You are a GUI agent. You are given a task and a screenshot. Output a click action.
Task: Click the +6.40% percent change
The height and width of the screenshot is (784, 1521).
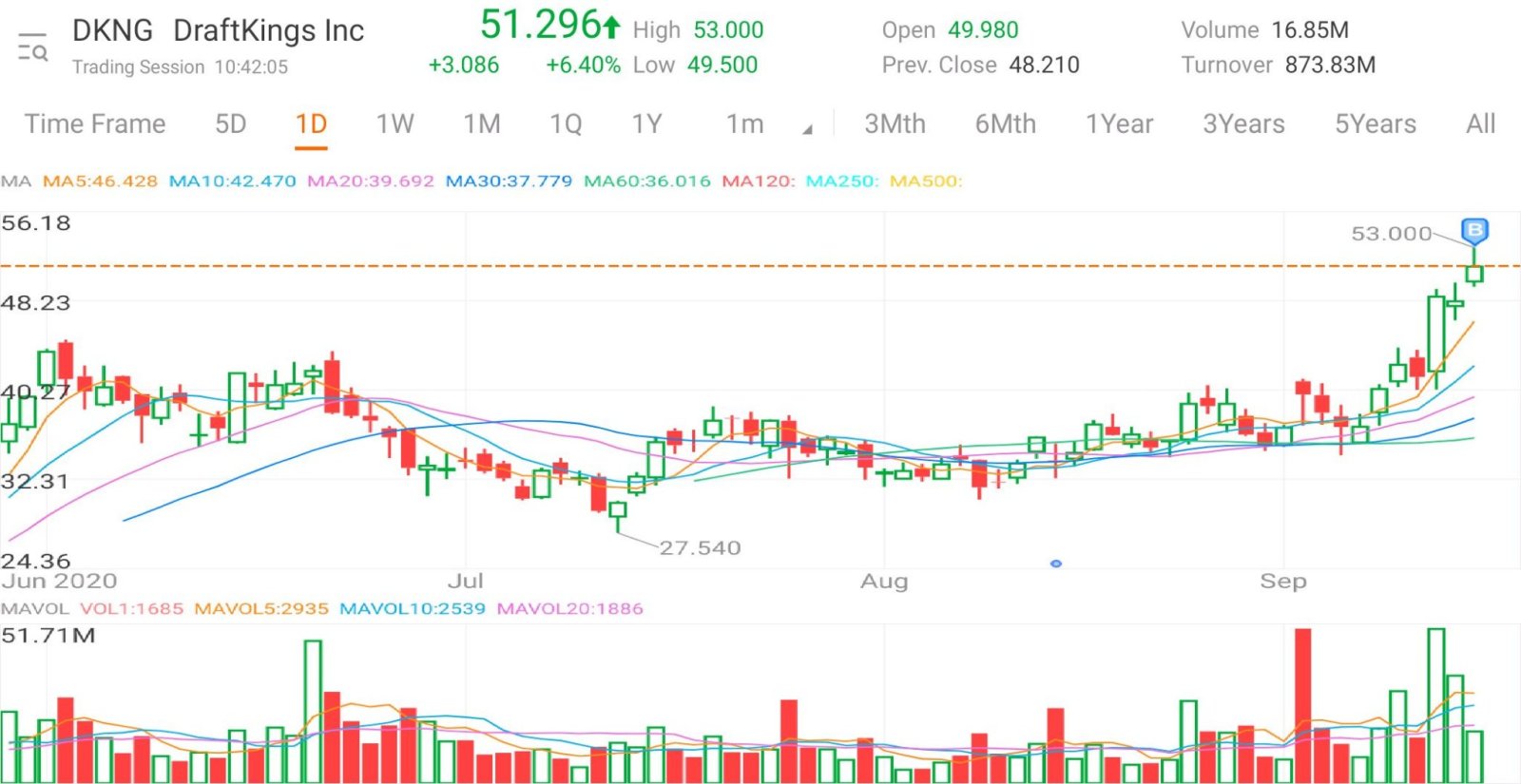(x=583, y=66)
